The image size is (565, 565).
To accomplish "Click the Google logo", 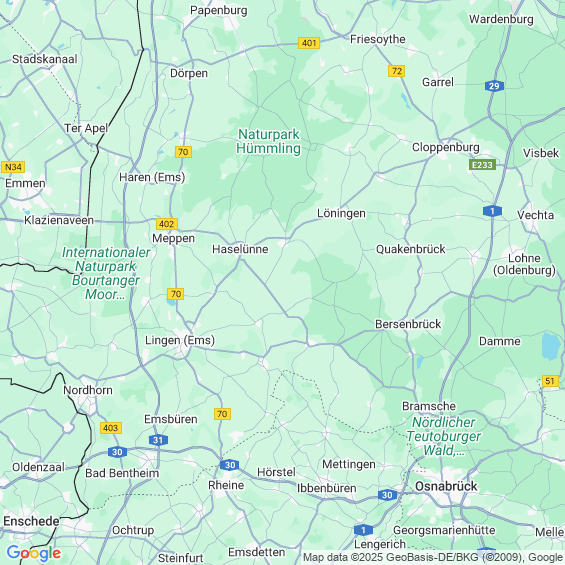I will coord(34,553).
